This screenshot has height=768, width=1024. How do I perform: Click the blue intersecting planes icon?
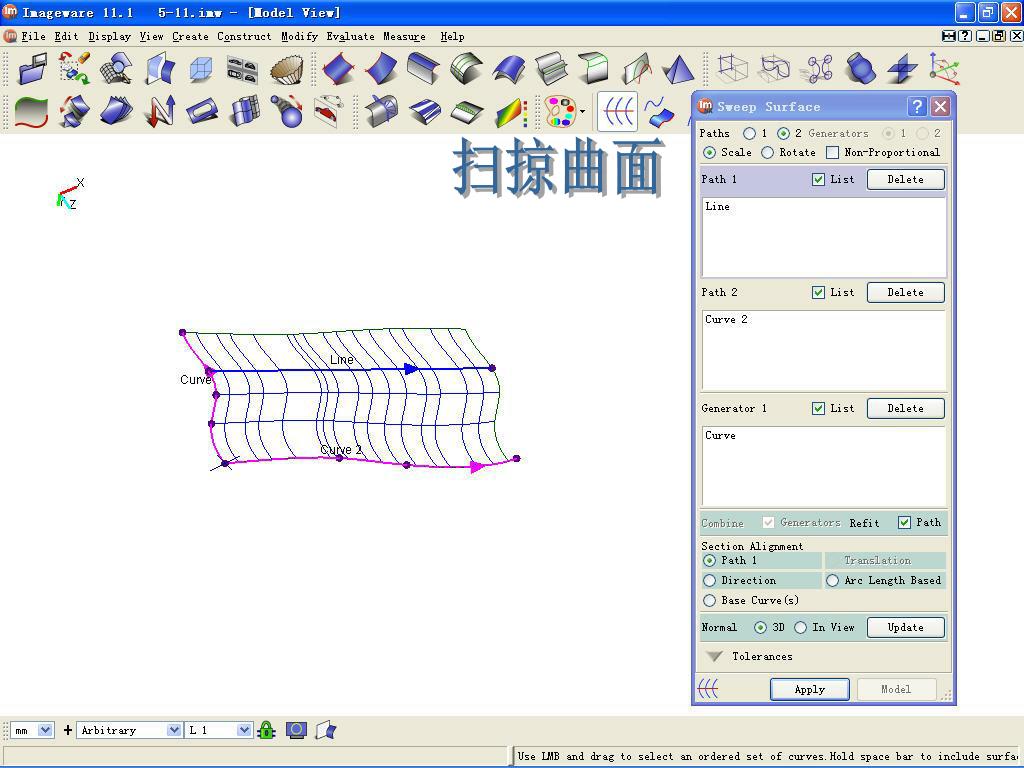903,69
